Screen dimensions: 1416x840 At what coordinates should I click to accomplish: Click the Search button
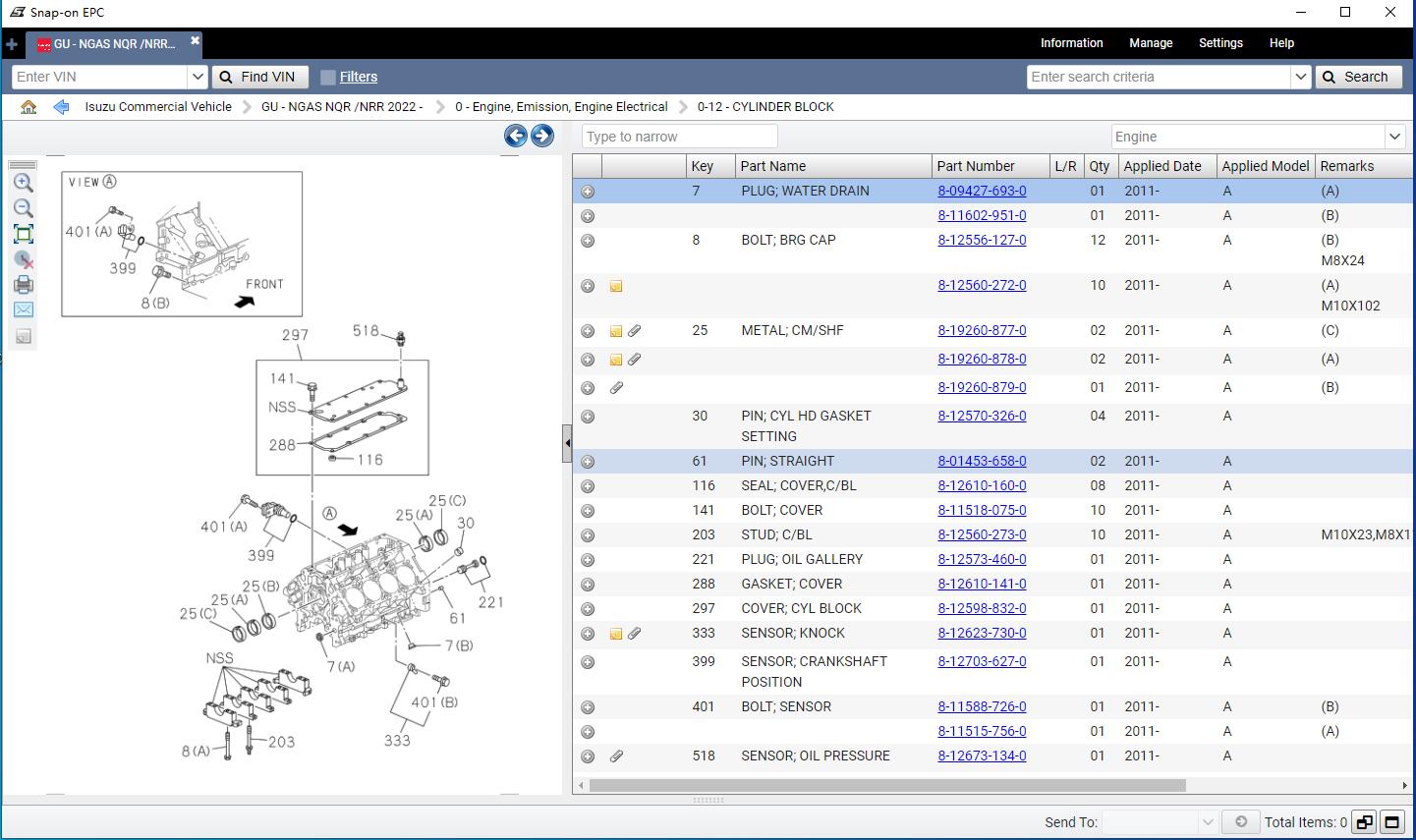tap(1358, 77)
